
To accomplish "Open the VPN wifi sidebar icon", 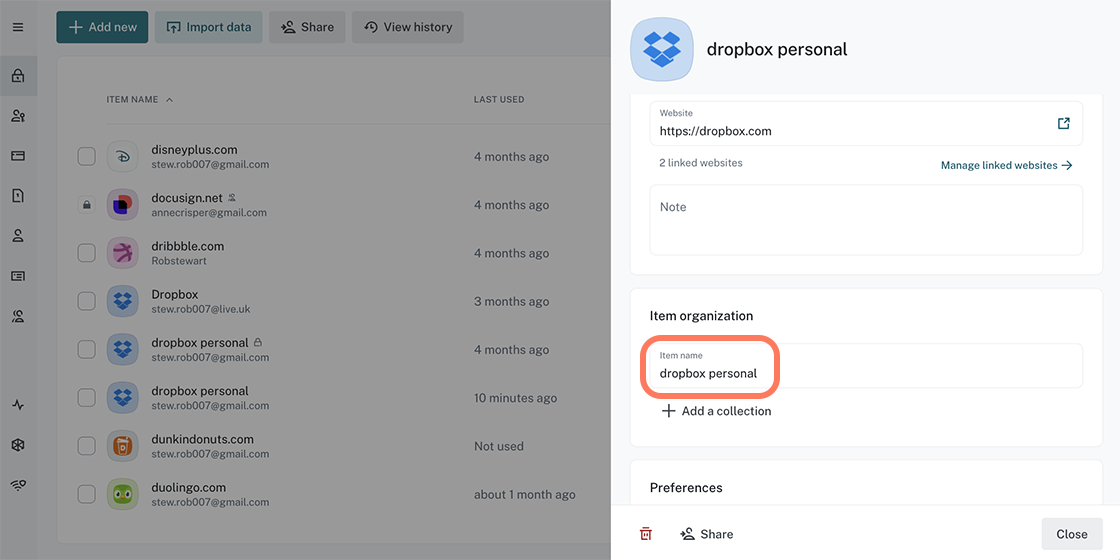I will (x=18, y=485).
